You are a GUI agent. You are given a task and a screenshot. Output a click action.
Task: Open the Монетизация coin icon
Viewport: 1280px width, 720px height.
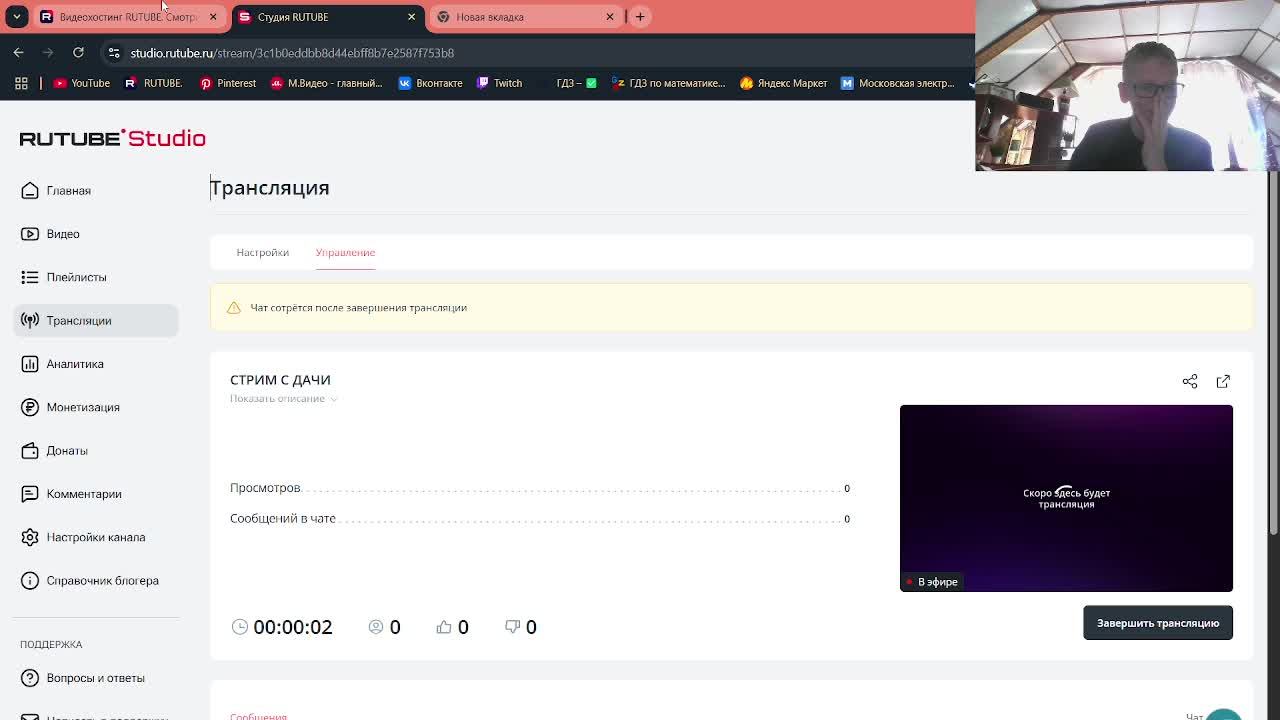30,407
